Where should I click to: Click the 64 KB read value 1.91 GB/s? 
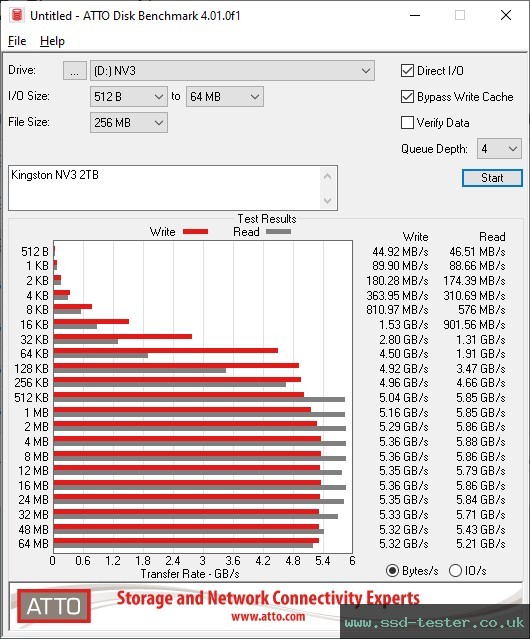(481, 354)
